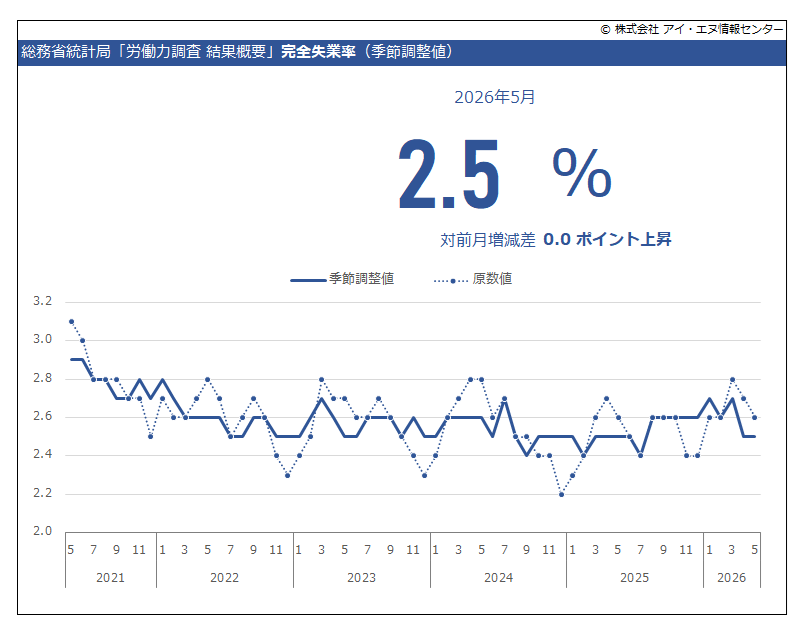Click the text 0.0 ポイント上昇
804x635 pixels.
coord(607,239)
